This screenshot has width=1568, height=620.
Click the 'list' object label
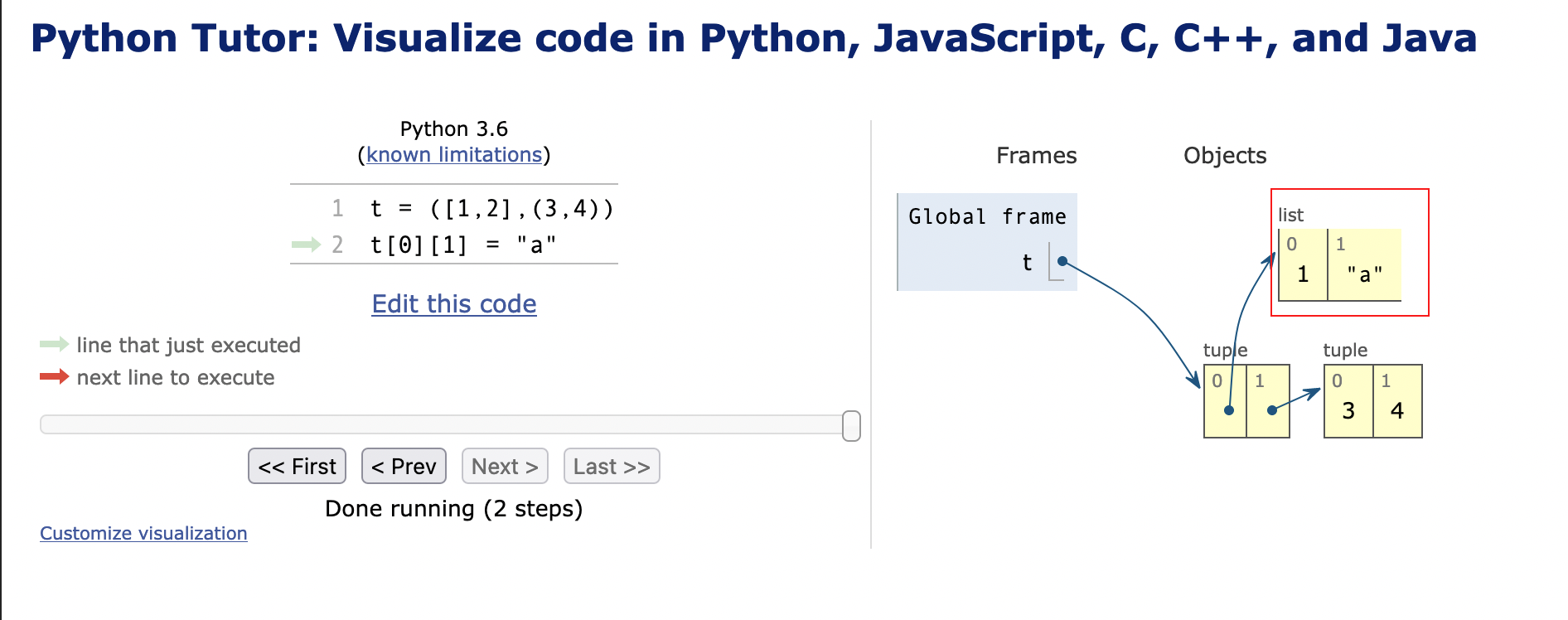point(1290,215)
